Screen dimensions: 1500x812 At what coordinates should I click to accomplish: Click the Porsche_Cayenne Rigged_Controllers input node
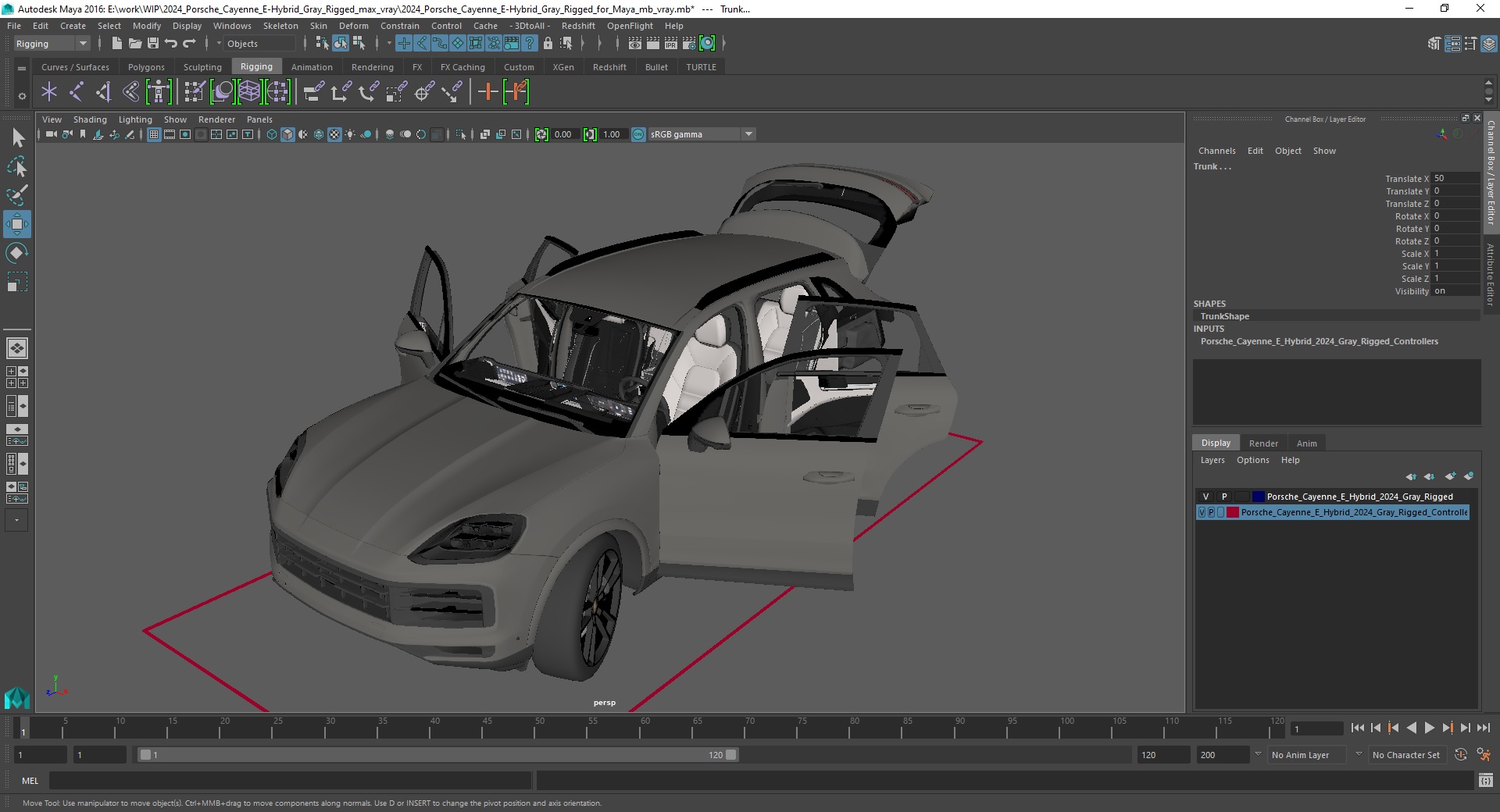point(1319,341)
